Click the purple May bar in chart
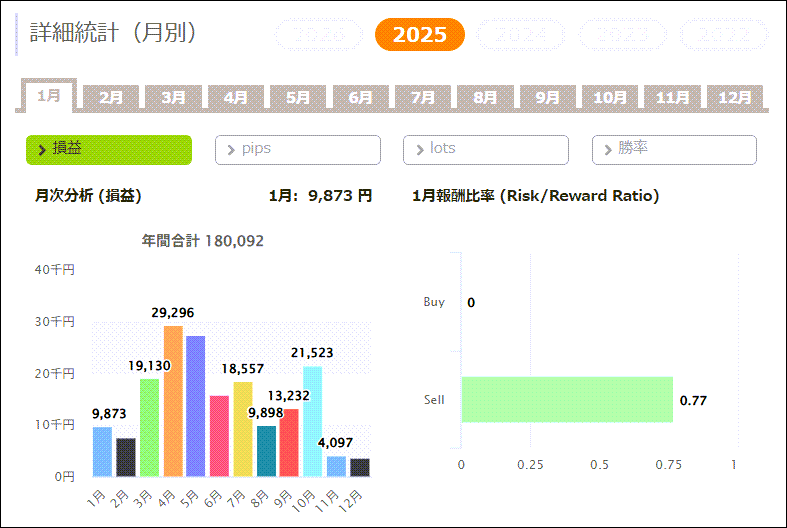The height and width of the screenshot is (528, 787). [196, 406]
